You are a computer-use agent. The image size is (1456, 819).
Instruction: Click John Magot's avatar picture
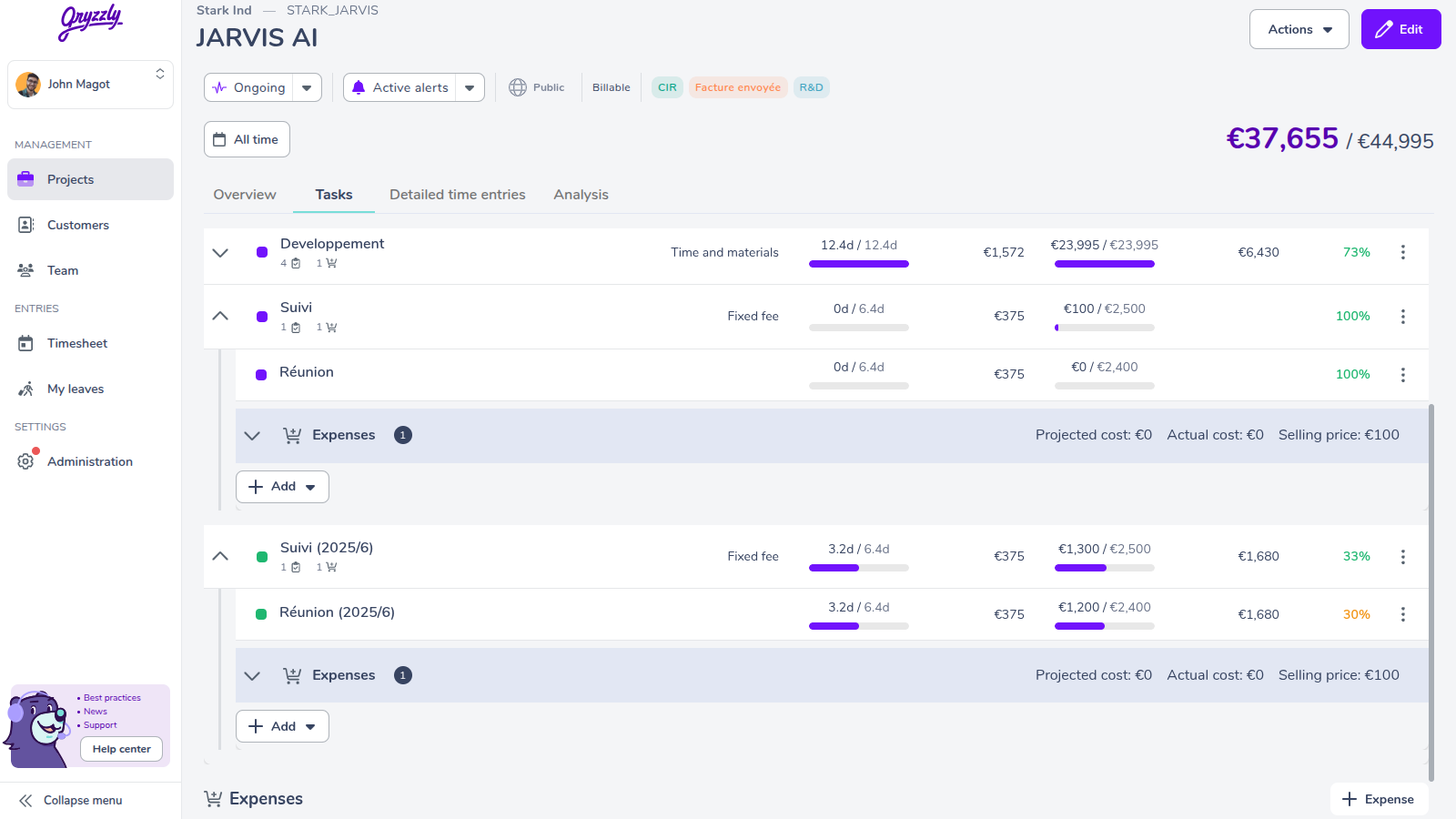click(x=28, y=85)
